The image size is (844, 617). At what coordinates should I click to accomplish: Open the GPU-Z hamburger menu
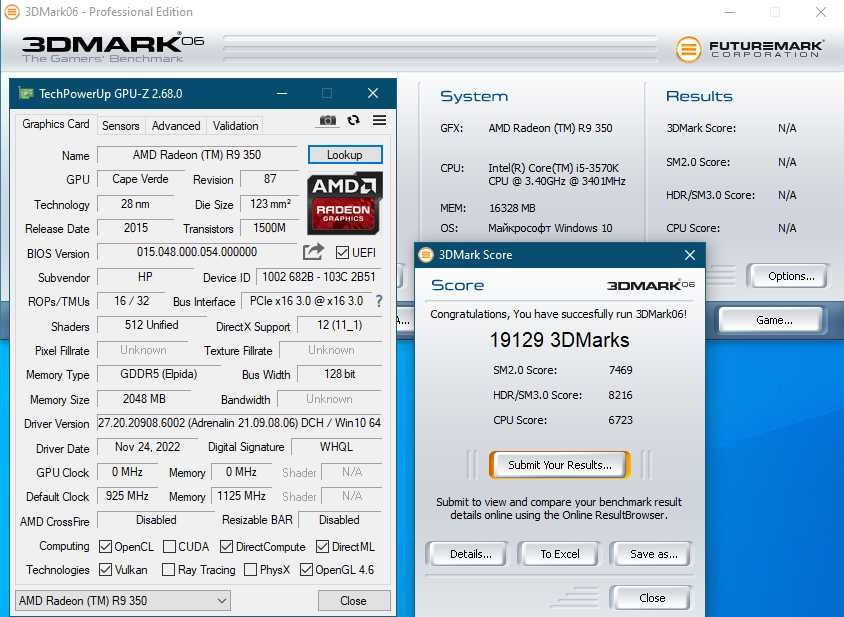pos(379,120)
